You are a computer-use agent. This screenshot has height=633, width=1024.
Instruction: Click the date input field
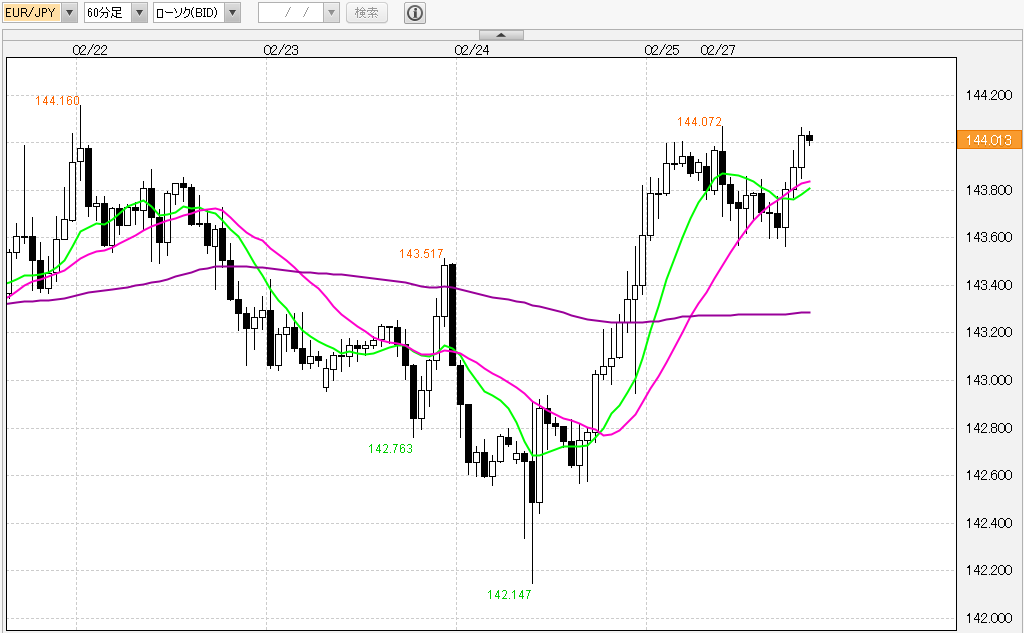pyautogui.click(x=291, y=12)
